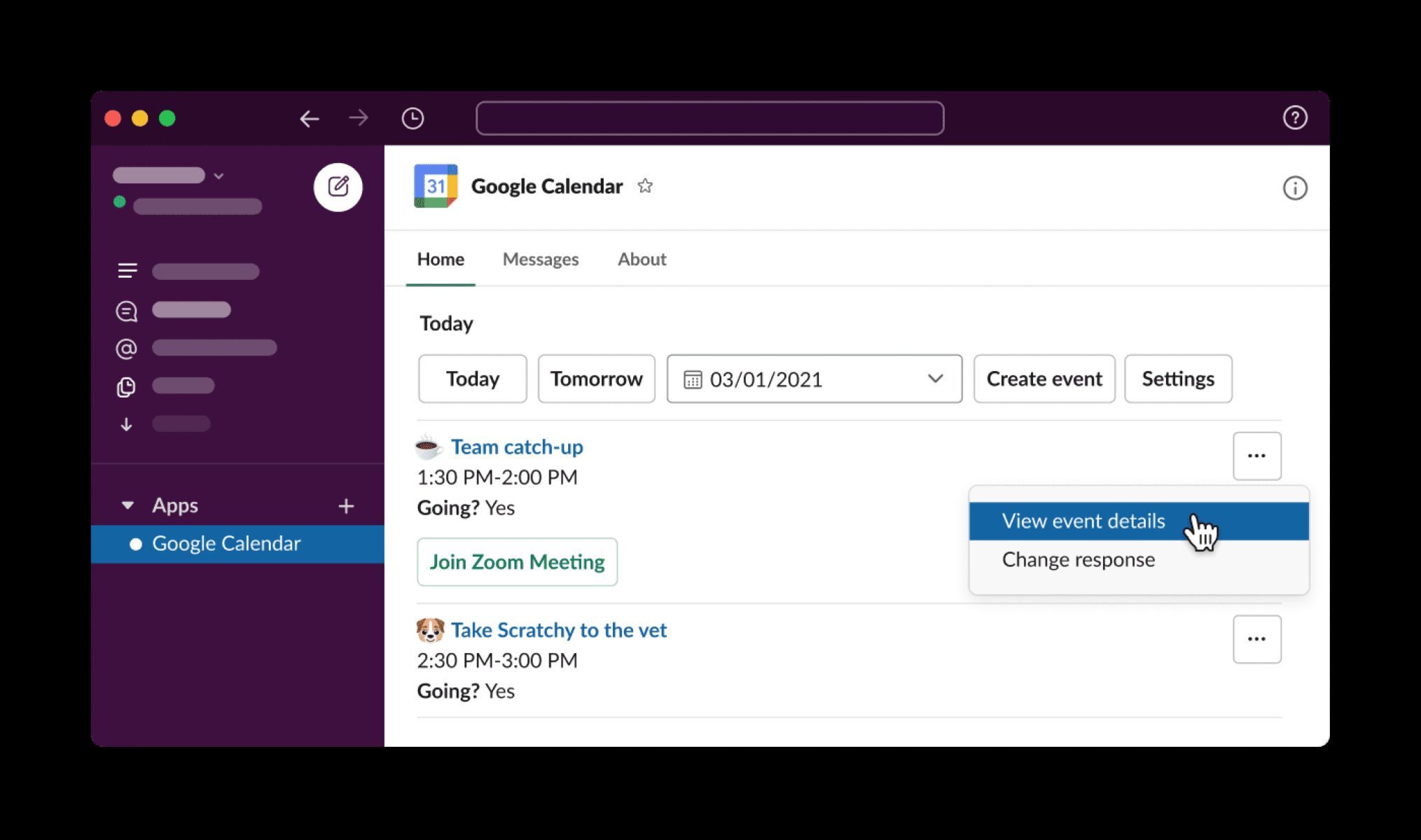Click the history/clock icon in toolbar

413,118
